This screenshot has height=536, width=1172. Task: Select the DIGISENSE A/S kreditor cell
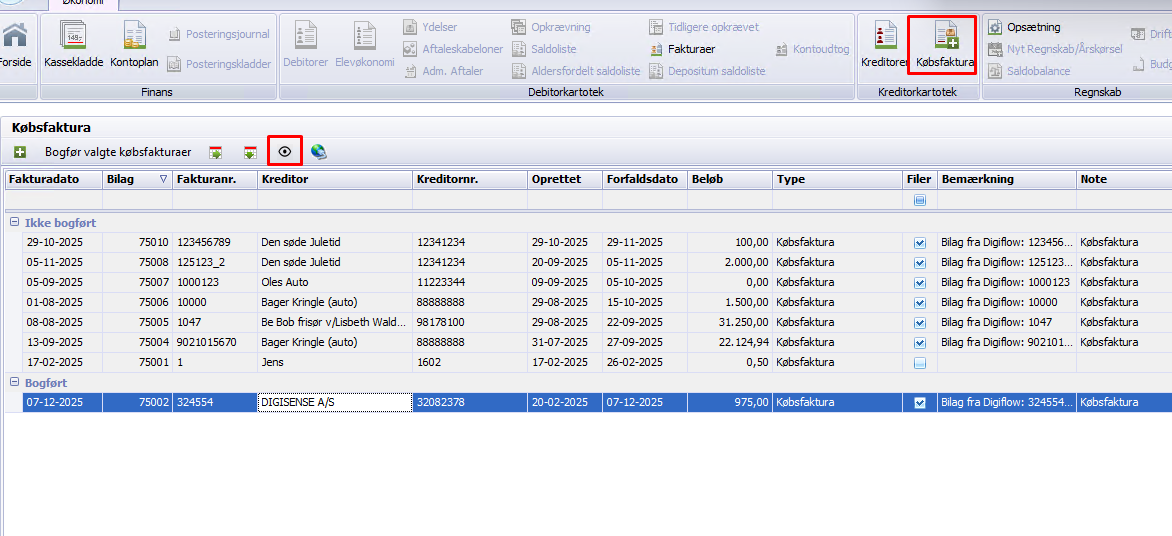point(335,403)
